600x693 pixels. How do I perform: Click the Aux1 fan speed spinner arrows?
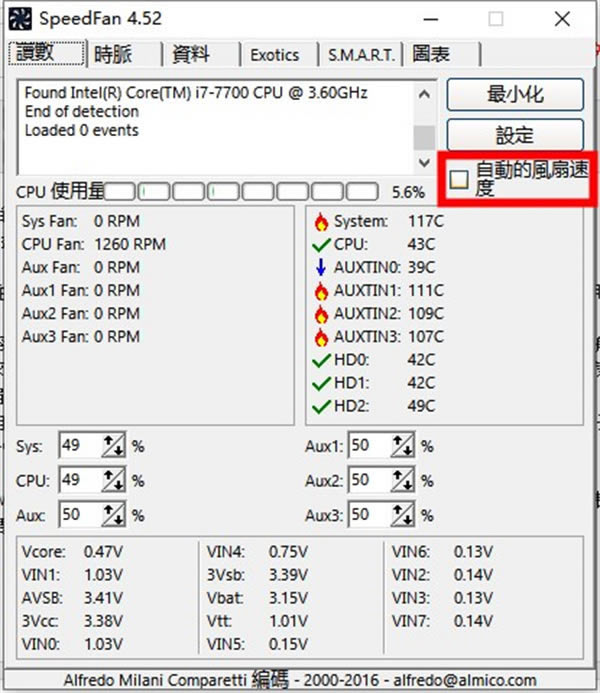tap(403, 446)
